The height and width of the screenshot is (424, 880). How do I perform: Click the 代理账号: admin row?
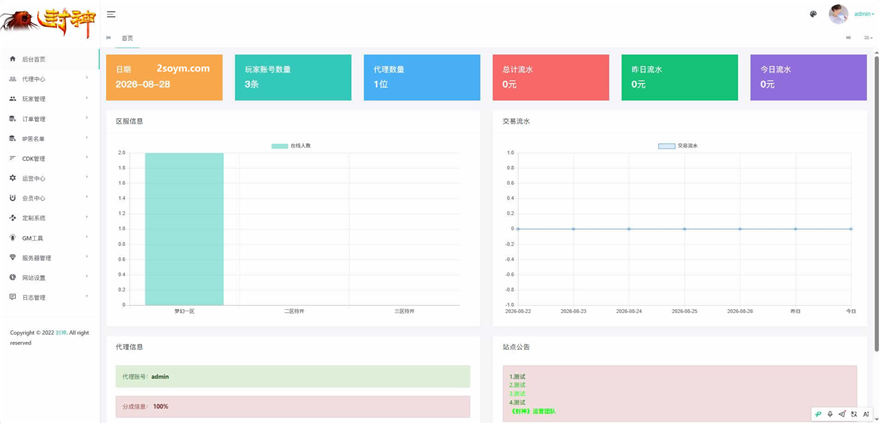293,376
